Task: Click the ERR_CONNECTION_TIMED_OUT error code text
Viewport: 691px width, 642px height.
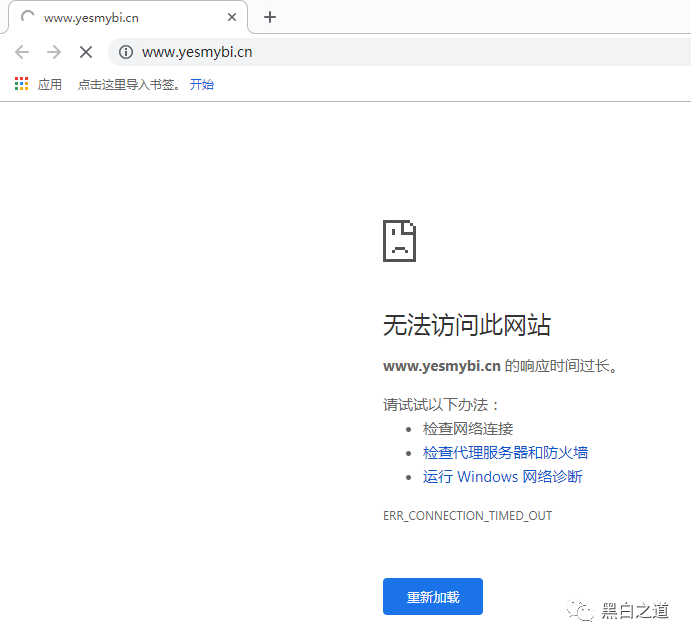Action: point(467,516)
